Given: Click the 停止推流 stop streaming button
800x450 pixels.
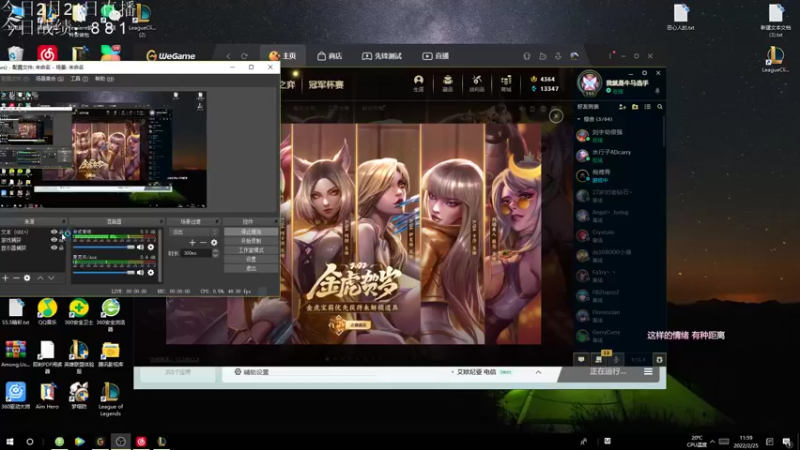Looking at the screenshot, I should (x=251, y=232).
